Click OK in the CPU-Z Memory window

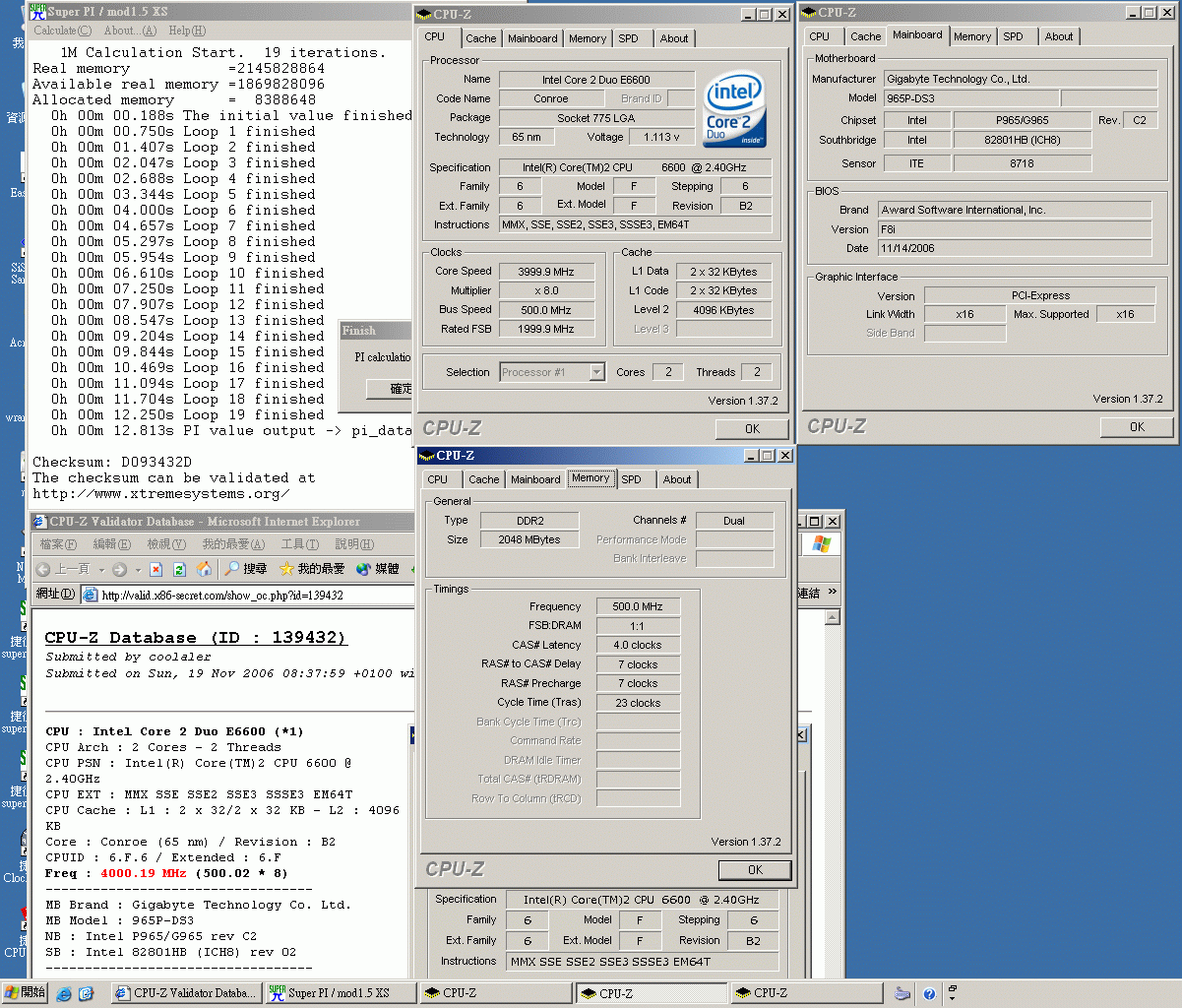pyautogui.click(x=755, y=869)
